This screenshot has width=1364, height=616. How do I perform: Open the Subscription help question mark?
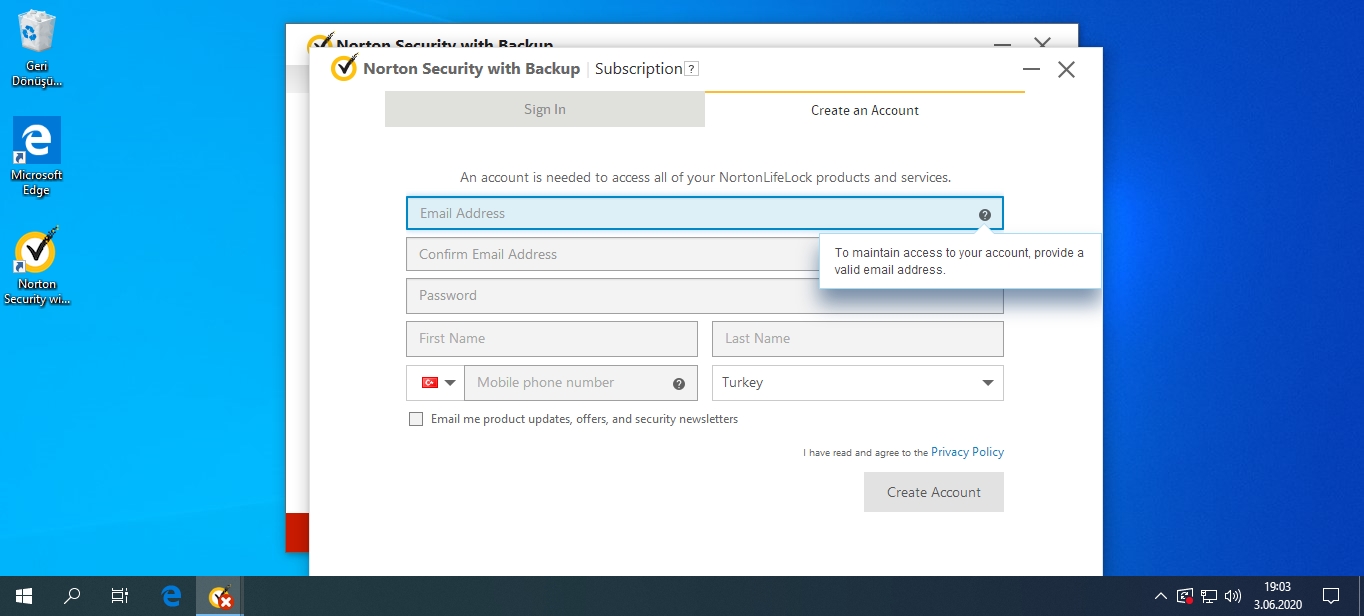point(691,69)
